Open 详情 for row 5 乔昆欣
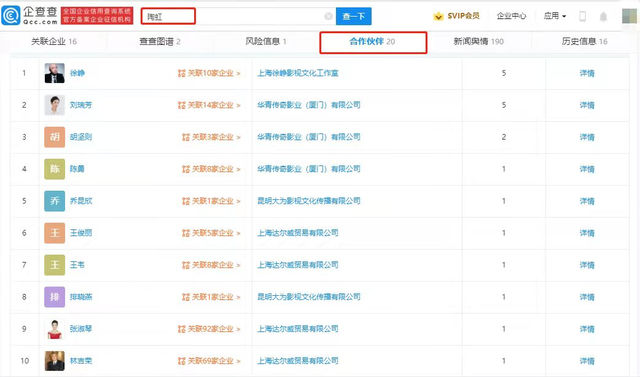Screen dimensions: 640x377 [x=587, y=201]
